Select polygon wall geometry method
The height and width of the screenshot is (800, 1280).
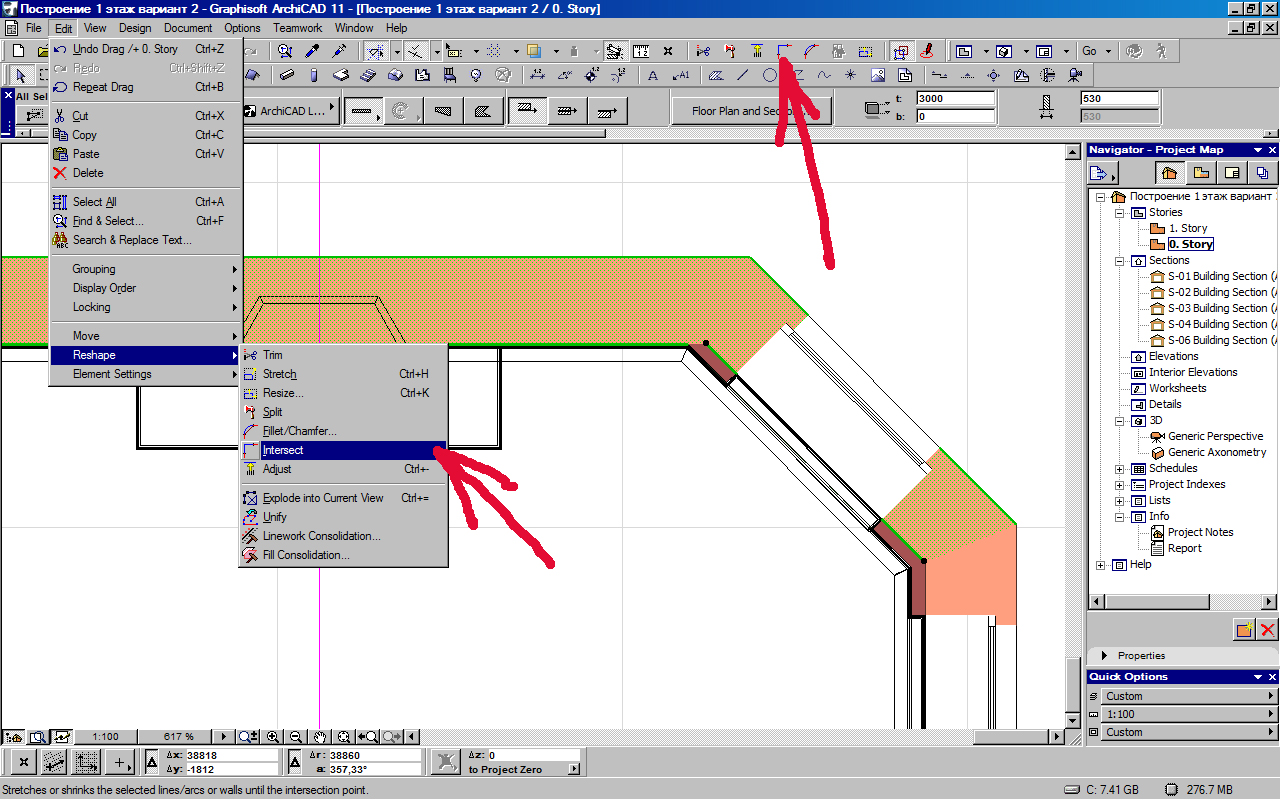[482, 111]
